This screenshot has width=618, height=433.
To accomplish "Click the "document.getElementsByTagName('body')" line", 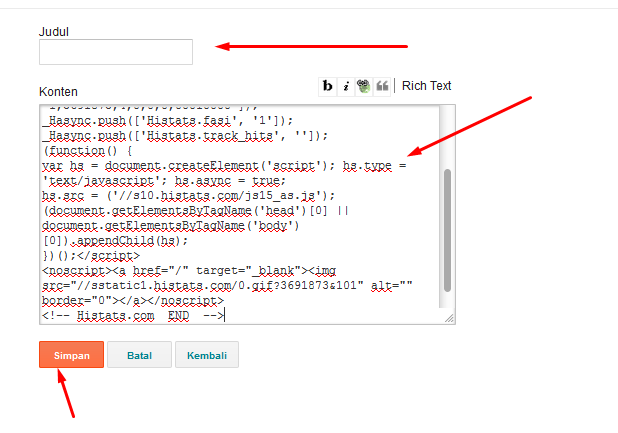I will [171, 226].
